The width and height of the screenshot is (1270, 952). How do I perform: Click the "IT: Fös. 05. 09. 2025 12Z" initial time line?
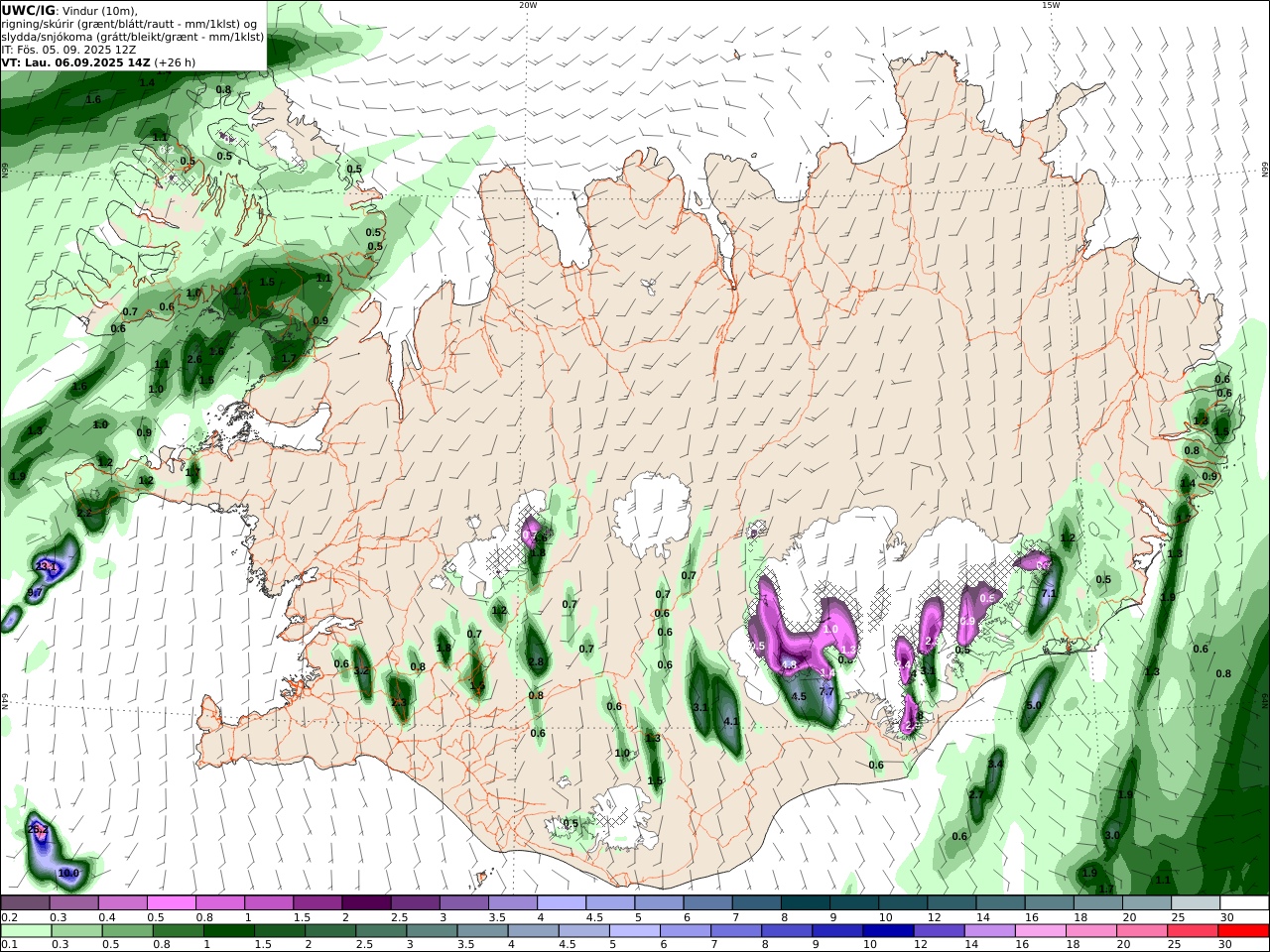(69, 49)
